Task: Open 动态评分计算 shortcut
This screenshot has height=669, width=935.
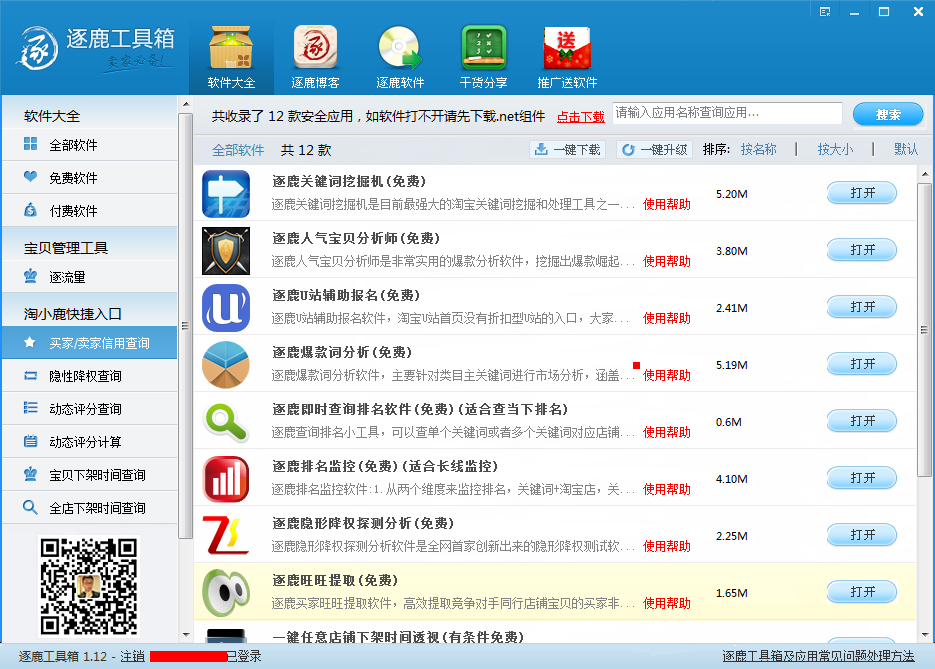Action: tap(89, 442)
